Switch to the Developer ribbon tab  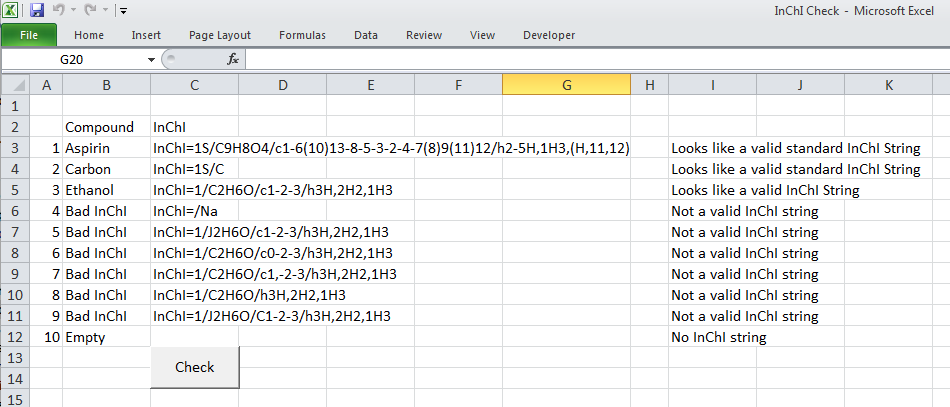(549, 35)
